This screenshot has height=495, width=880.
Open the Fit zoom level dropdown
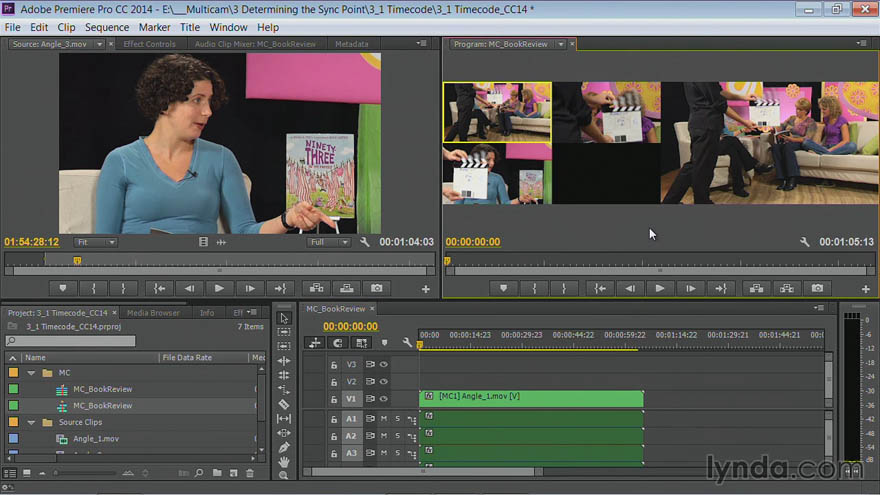(x=95, y=242)
